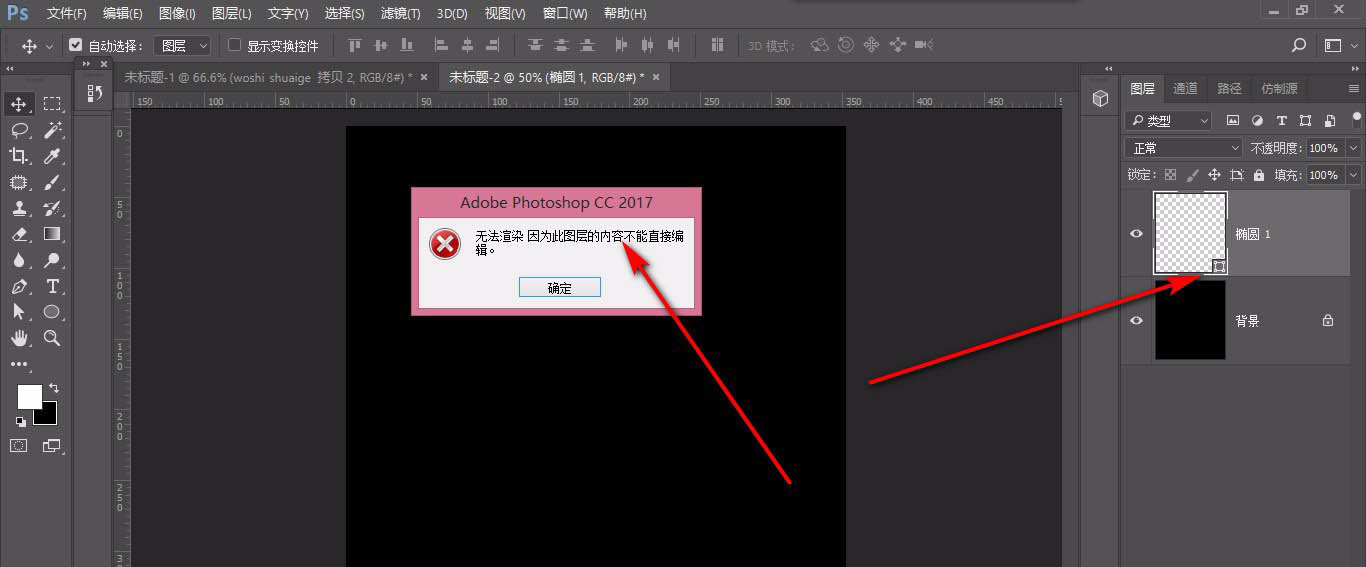Screen dimensions: 1366x567
Task: Filter layers by type layers
Action: pyautogui.click(x=1281, y=120)
